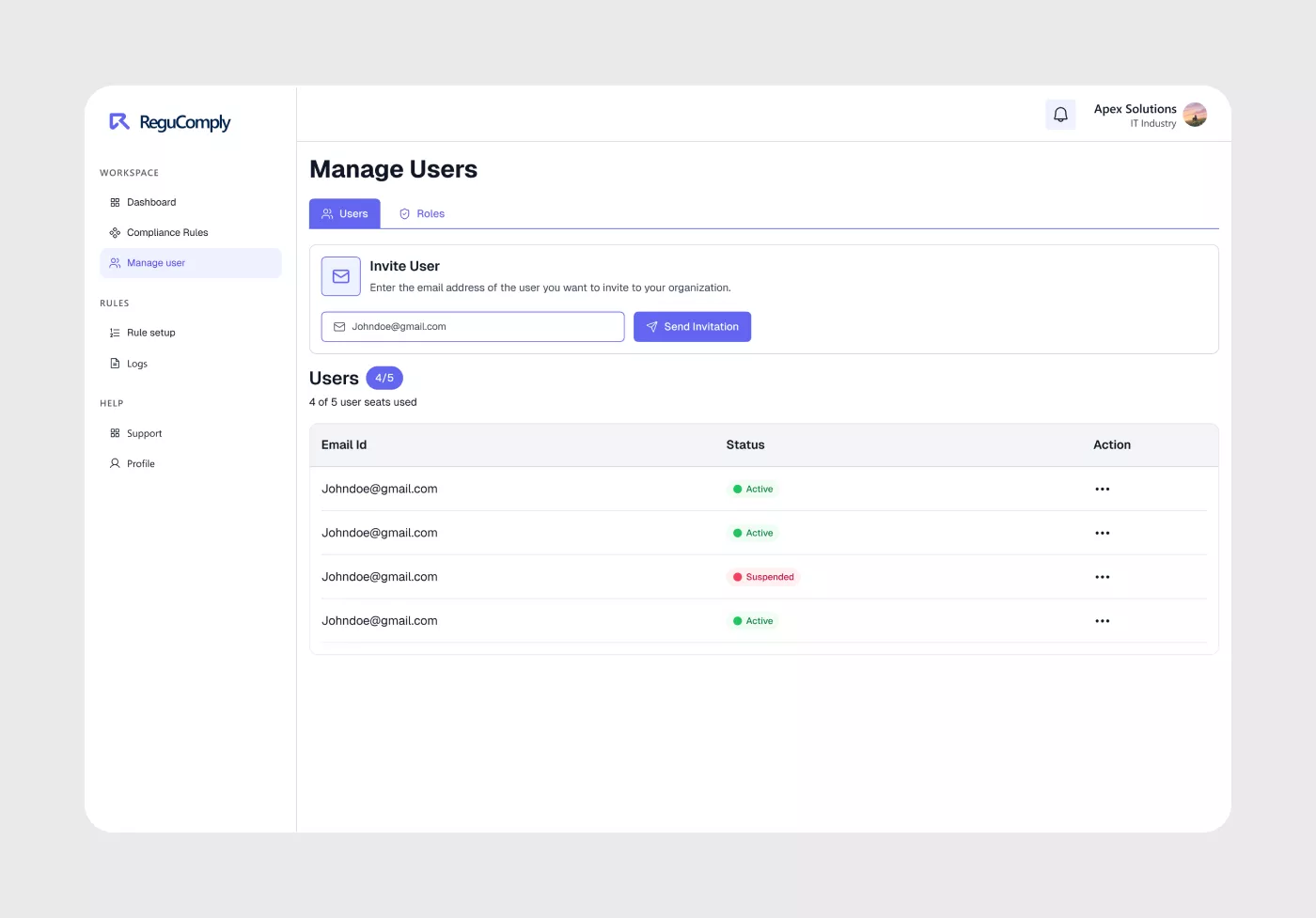Viewport: 1316px width, 918px height.
Task: Click the Action column header
Action: point(1112,444)
